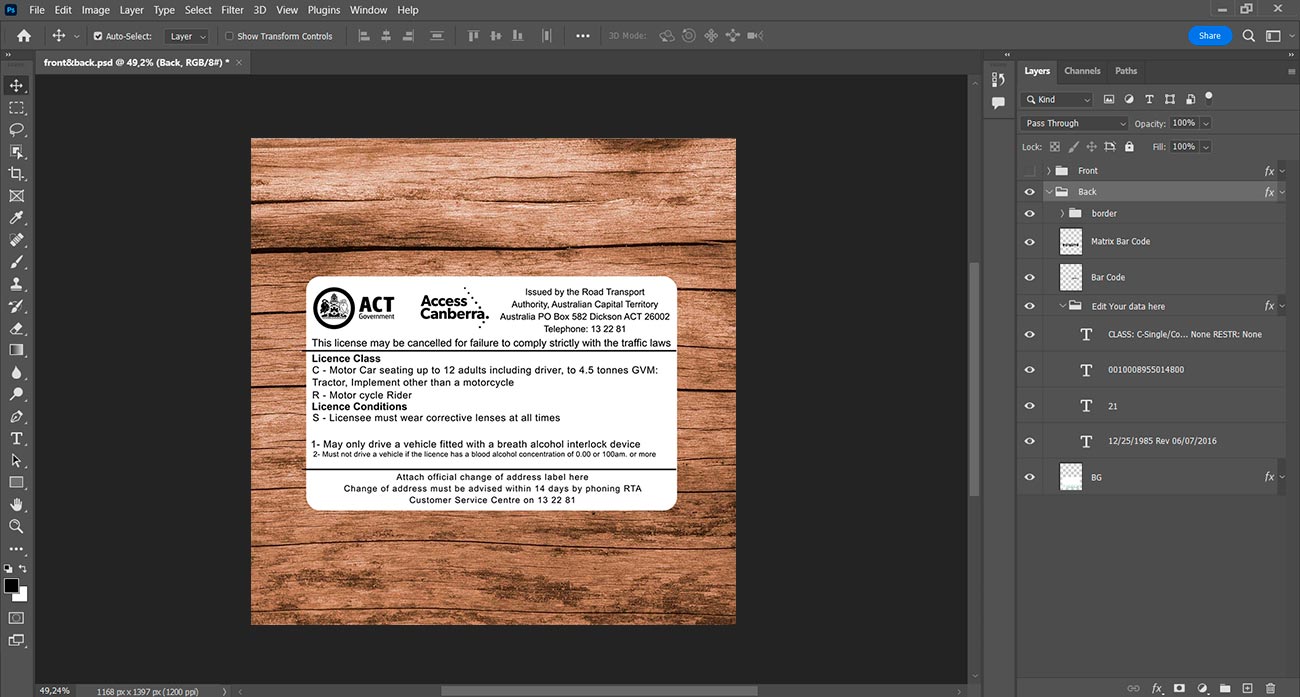Select the Crop tool
The width and height of the screenshot is (1300, 697).
[16, 173]
